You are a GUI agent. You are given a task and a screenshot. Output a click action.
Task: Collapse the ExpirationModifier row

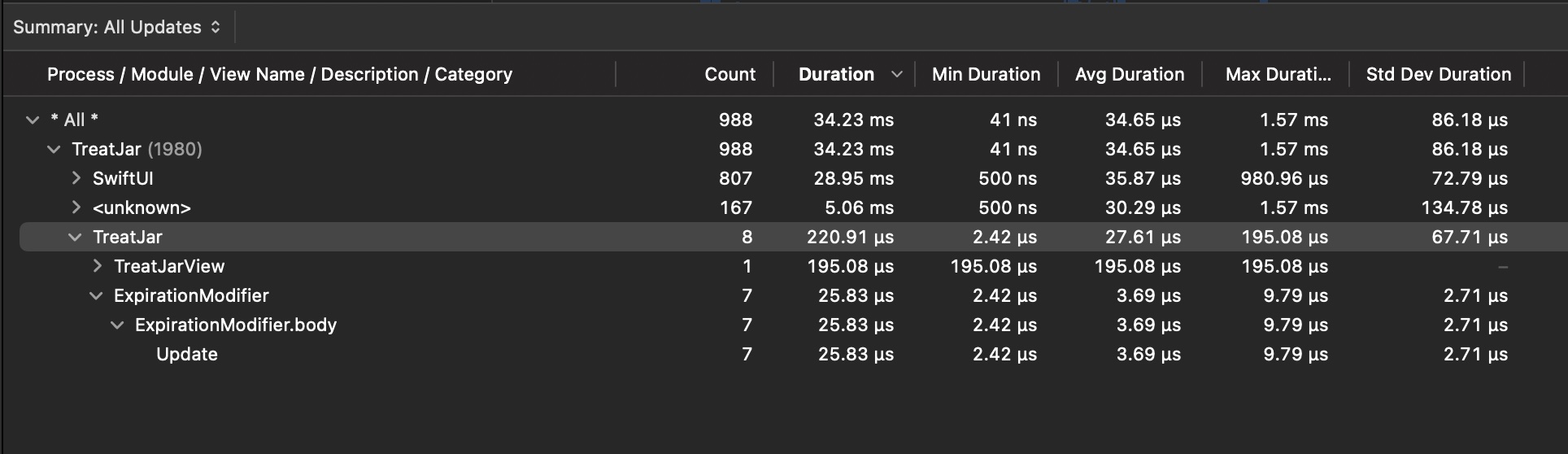[96, 296]
